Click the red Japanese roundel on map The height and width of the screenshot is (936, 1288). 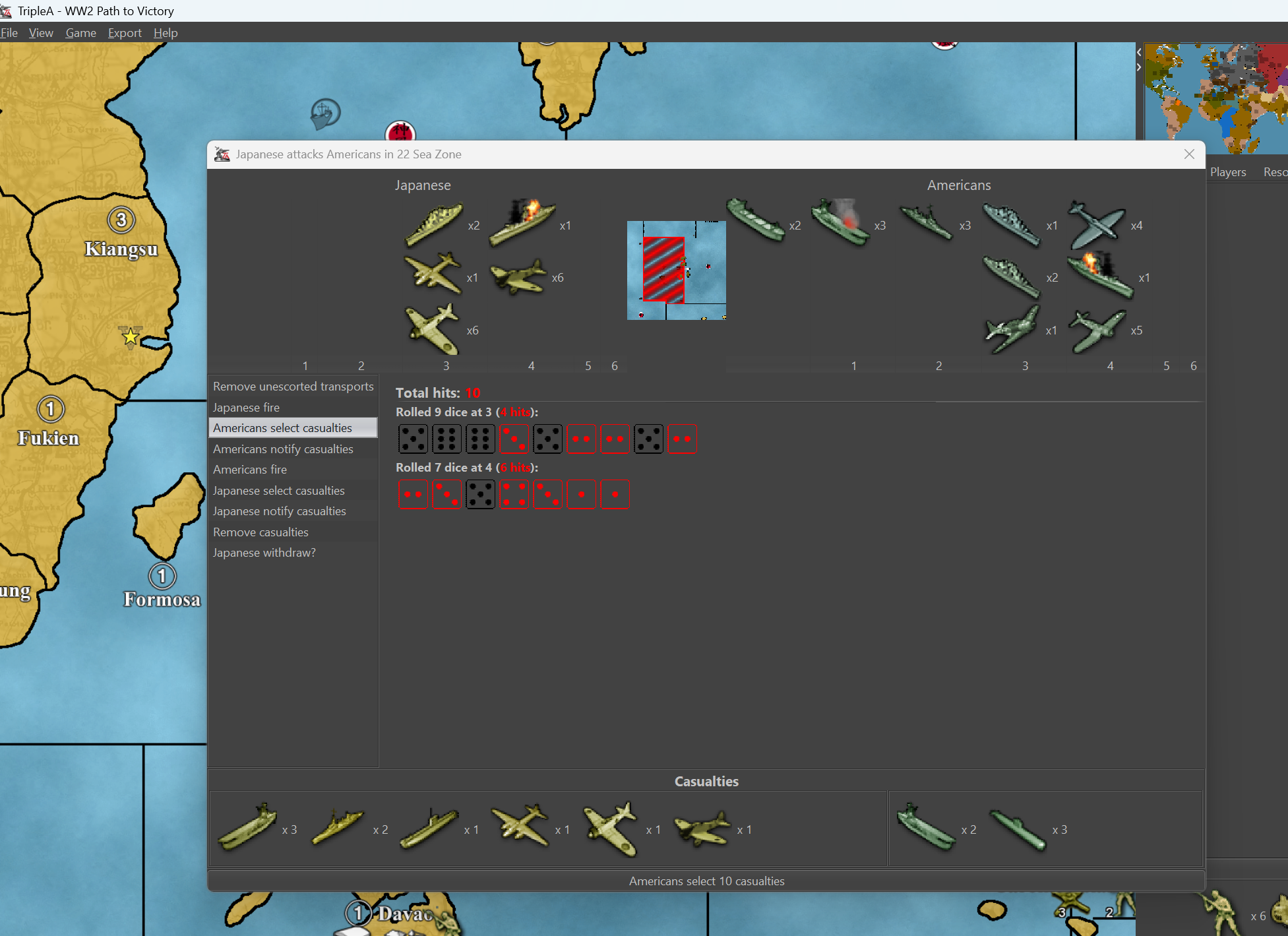pyautogui.click(x=400, y=131)
